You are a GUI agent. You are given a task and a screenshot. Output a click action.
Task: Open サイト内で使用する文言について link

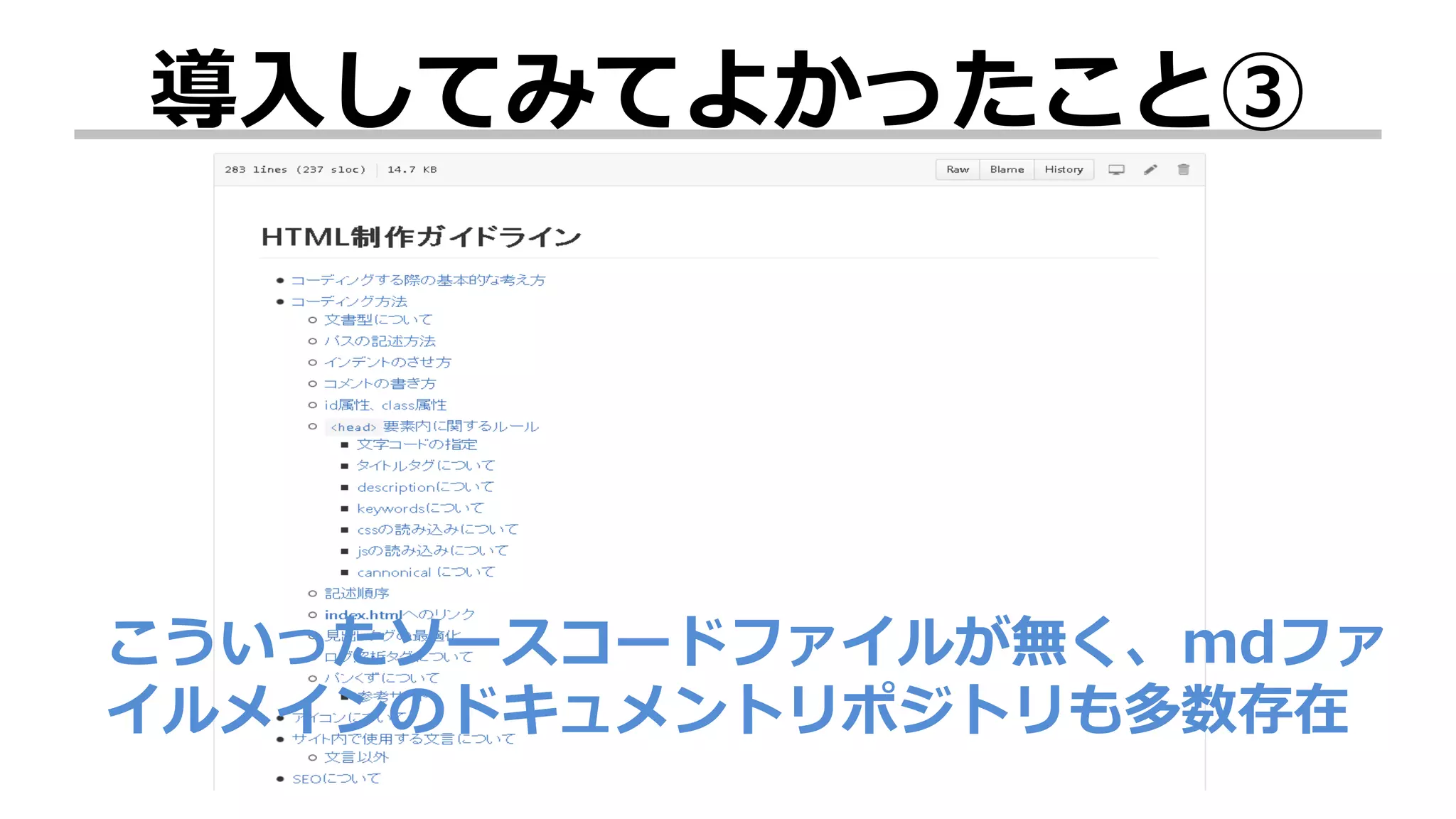click(403, 739)
